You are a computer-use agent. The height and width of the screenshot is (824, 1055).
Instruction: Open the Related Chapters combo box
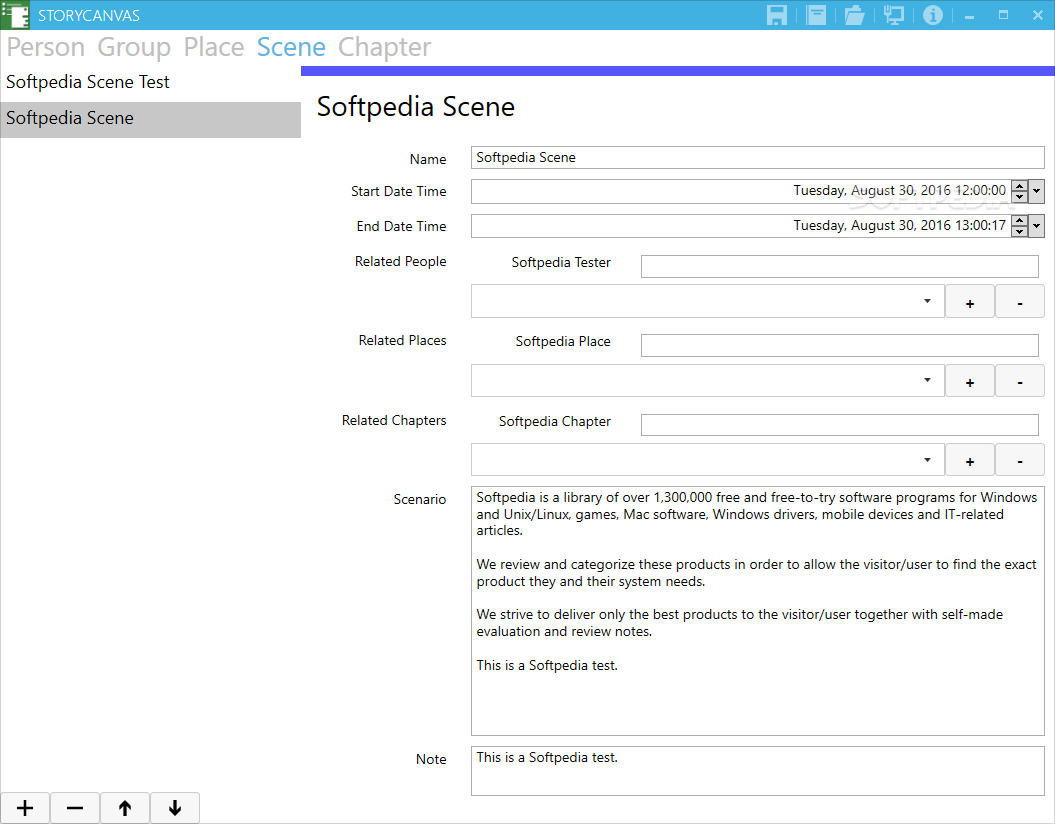point(707,460)
